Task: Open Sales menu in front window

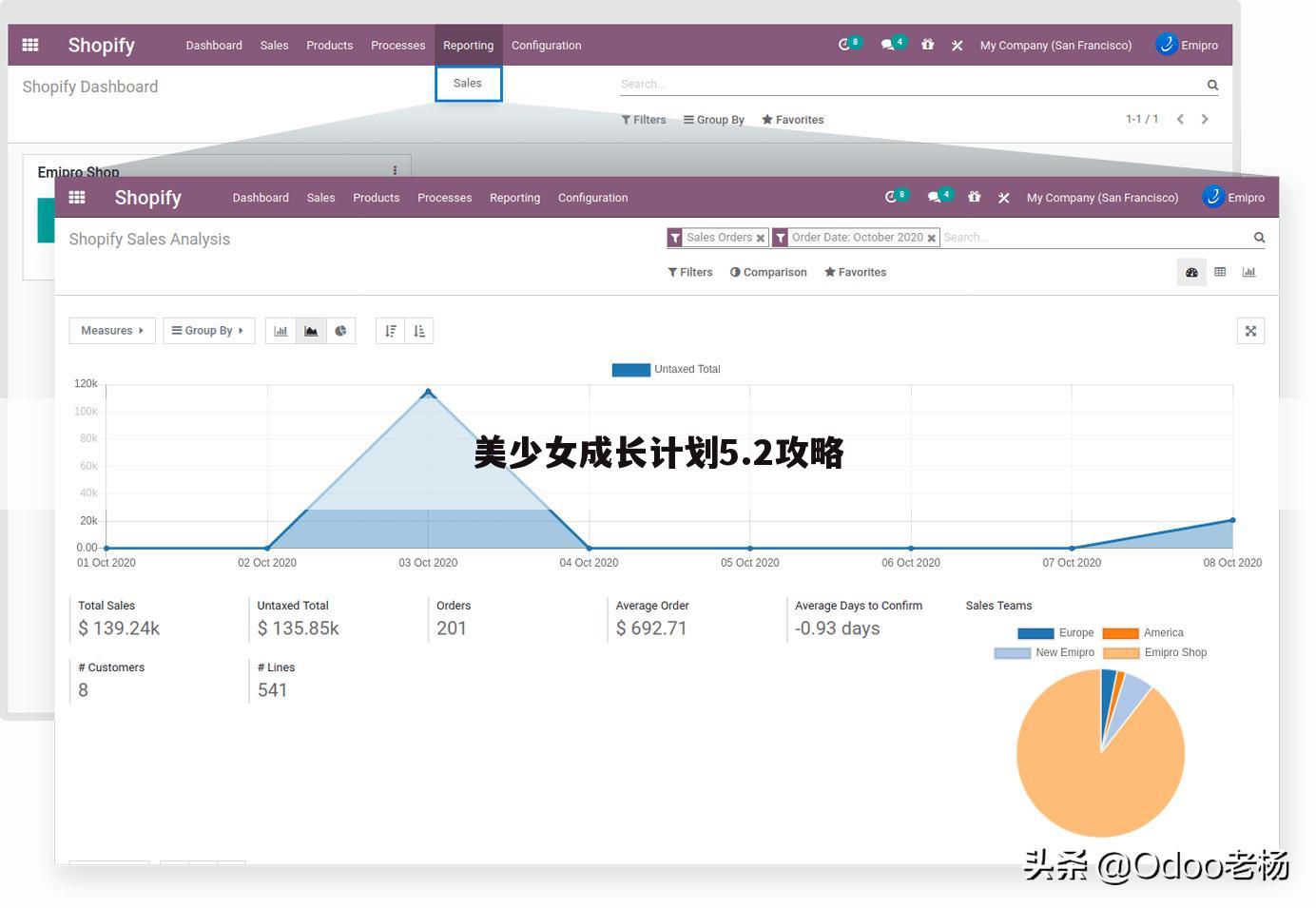Action: pyautogui.click(x=320, y=198)
